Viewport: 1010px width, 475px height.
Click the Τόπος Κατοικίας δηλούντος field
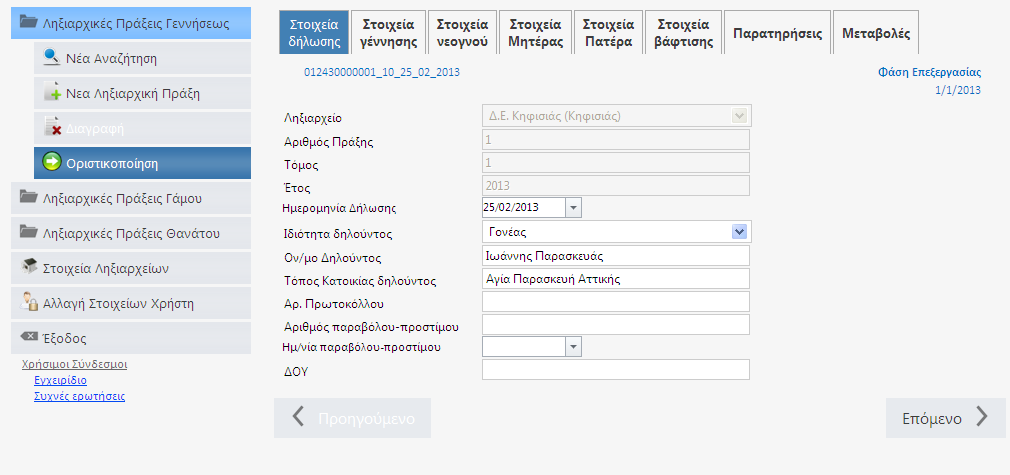(616, 278)
